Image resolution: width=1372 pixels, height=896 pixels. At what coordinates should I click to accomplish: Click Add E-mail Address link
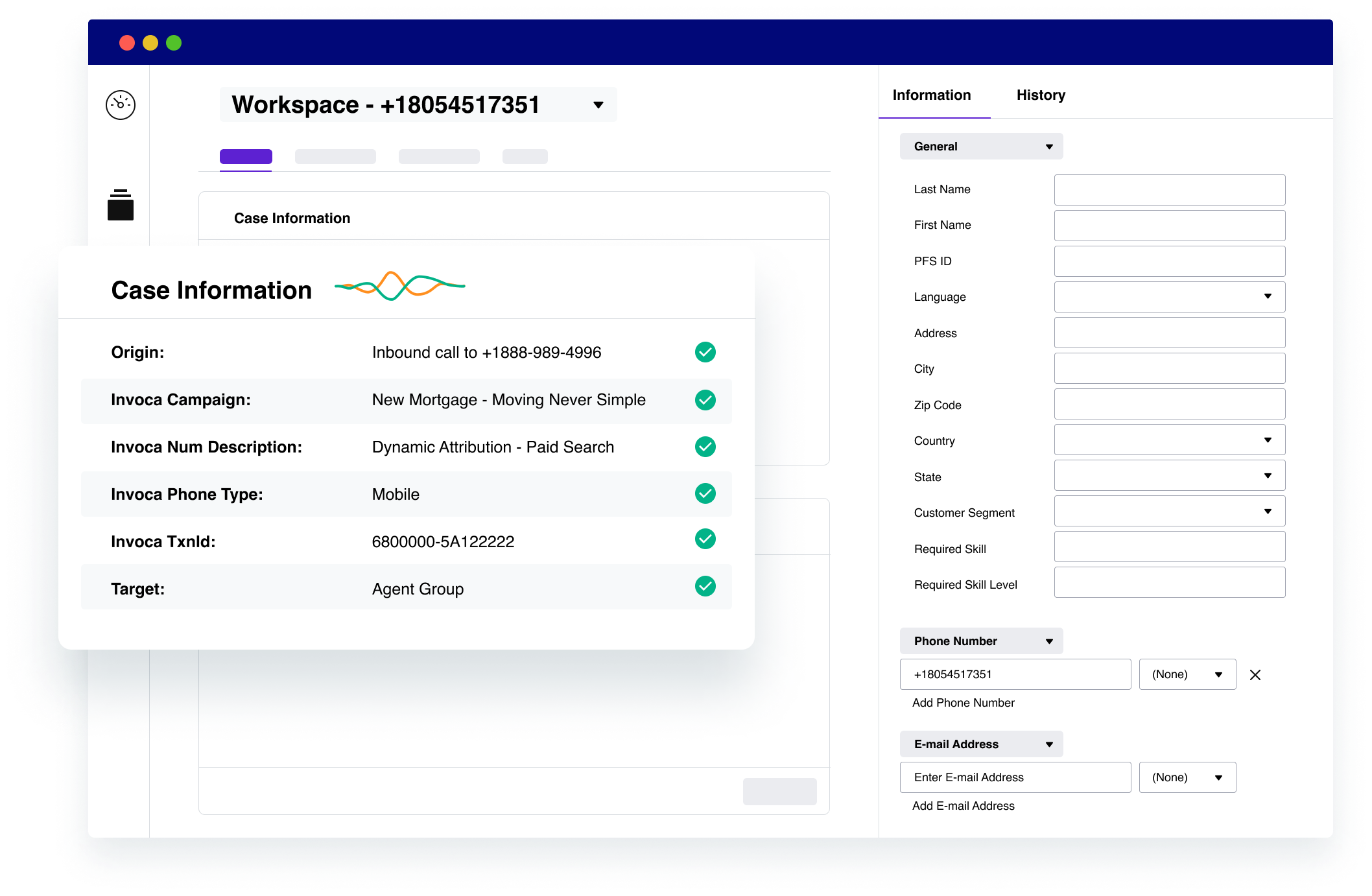pyautogui.click(x=963, y=806)
